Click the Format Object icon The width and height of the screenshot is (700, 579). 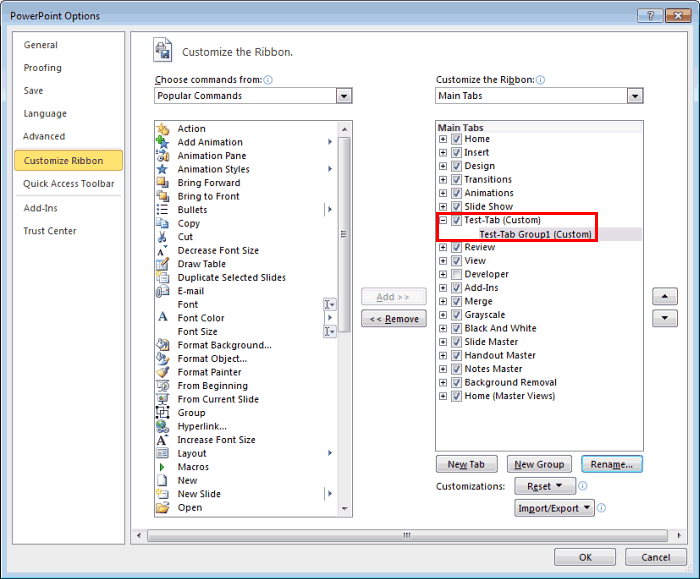163,358
